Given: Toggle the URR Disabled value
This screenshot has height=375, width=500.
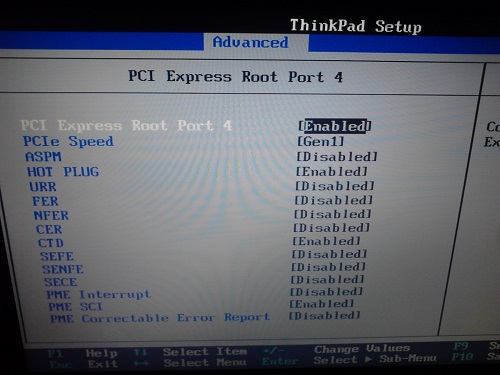Looking at the screenshot, I should (335, 186).
